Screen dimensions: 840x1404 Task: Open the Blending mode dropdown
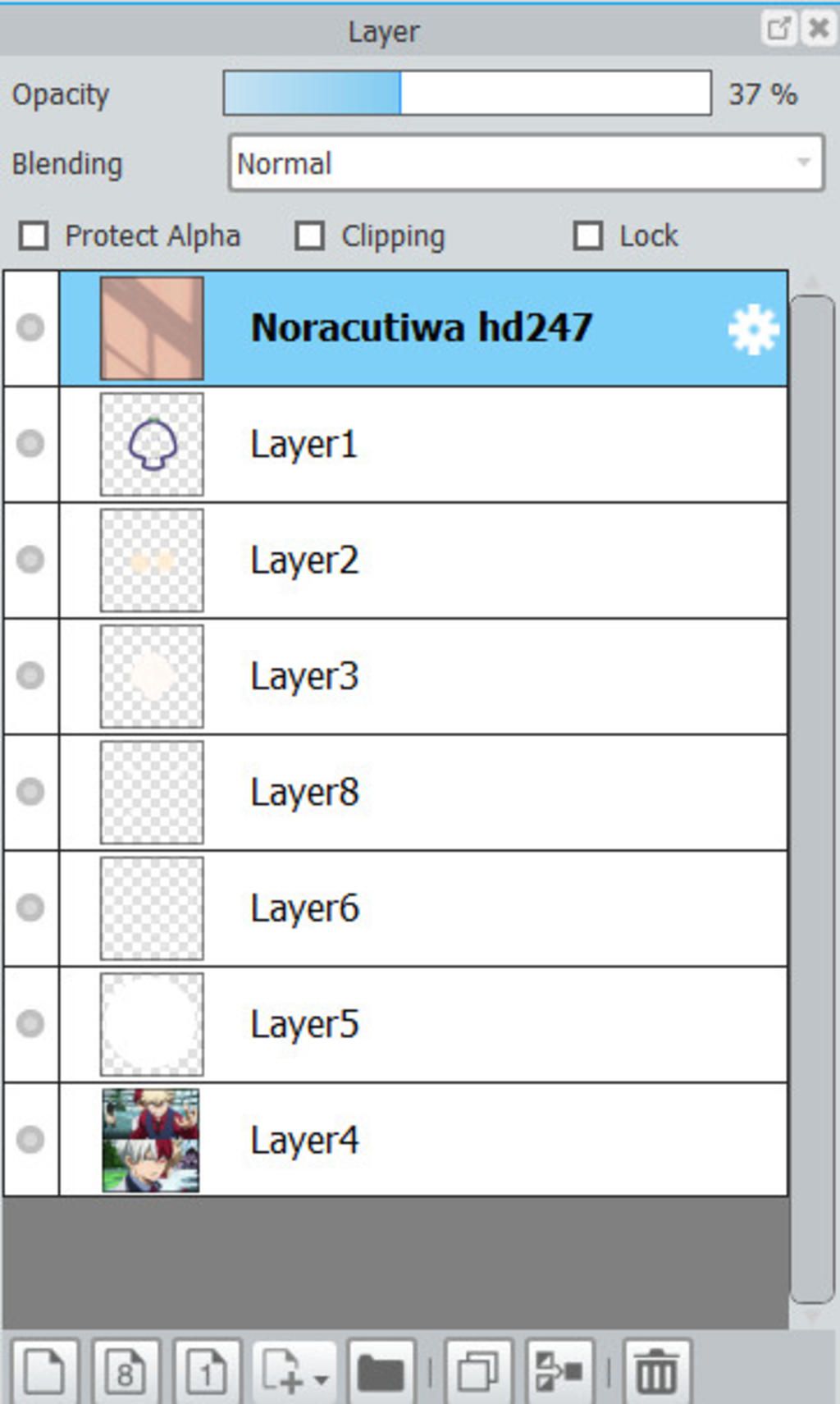pos(526,163)
